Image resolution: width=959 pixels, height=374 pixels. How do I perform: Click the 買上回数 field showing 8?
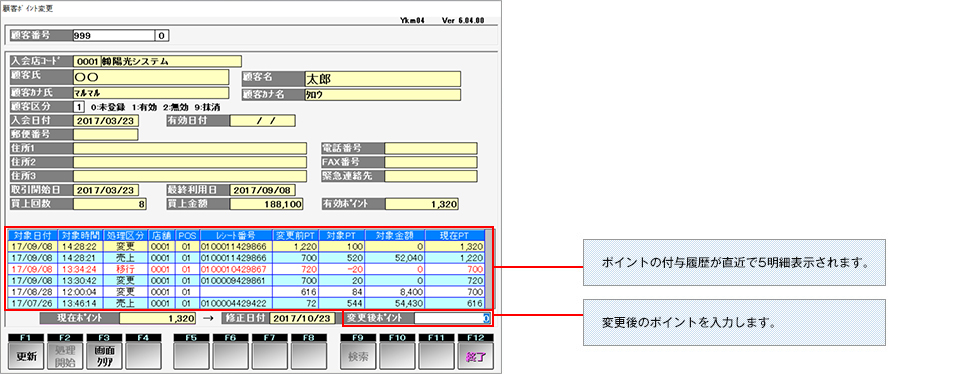[110, 205]
